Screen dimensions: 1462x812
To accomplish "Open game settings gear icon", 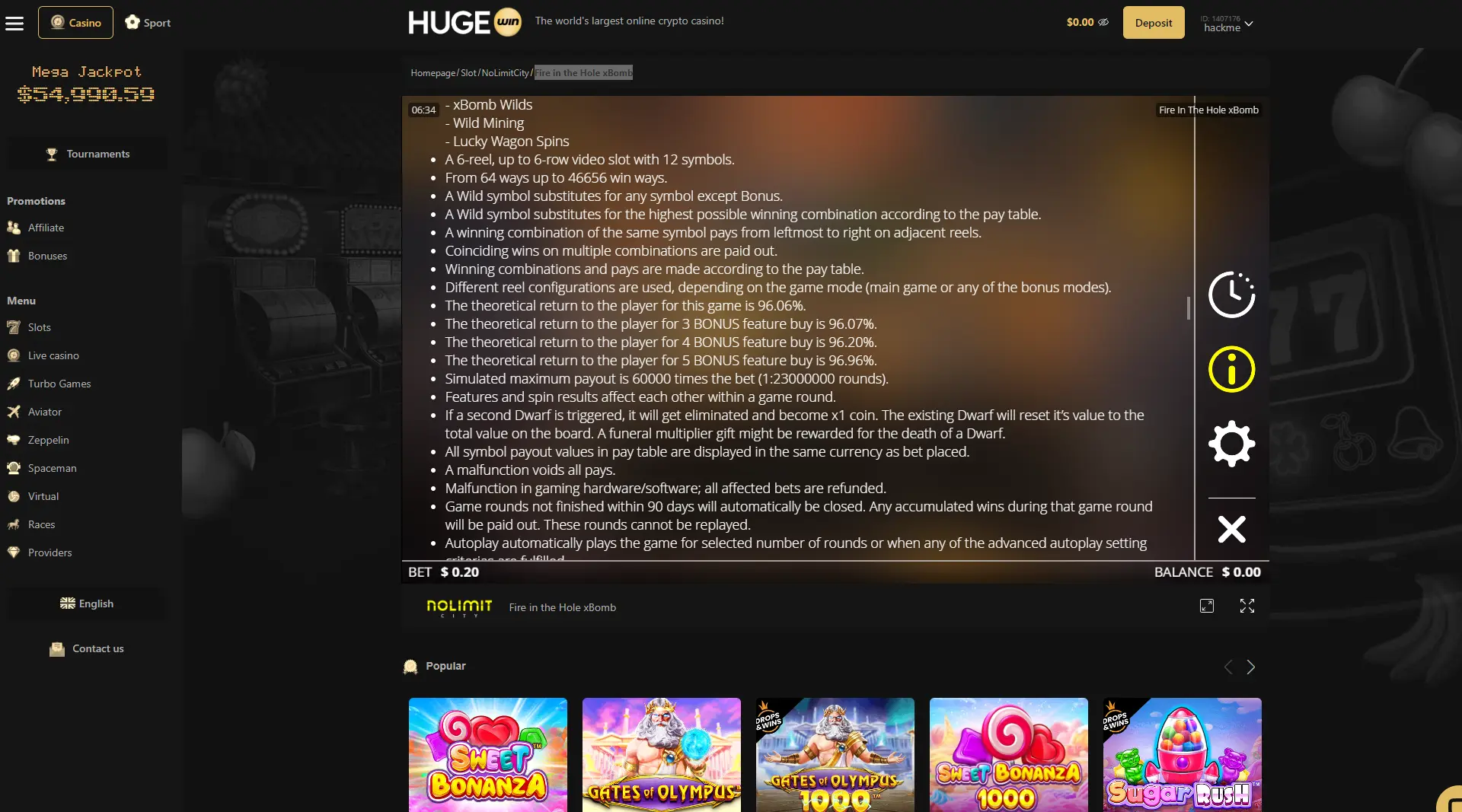I will (1231, 444).
